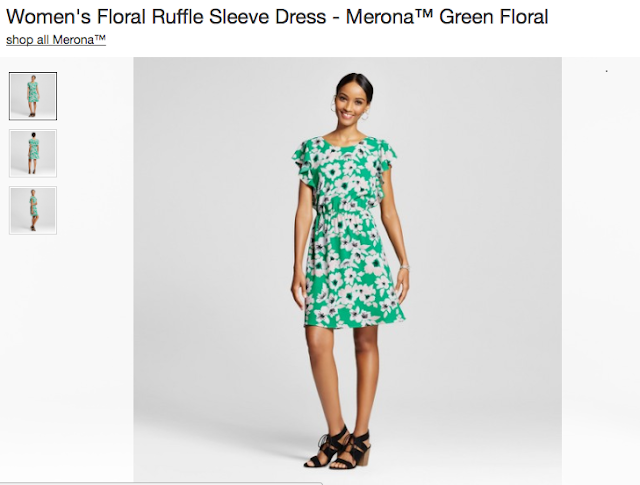The height and width of the screenshot is (485, 640).
Task: Click the hem of the floral dress
Action: (354, 322)
